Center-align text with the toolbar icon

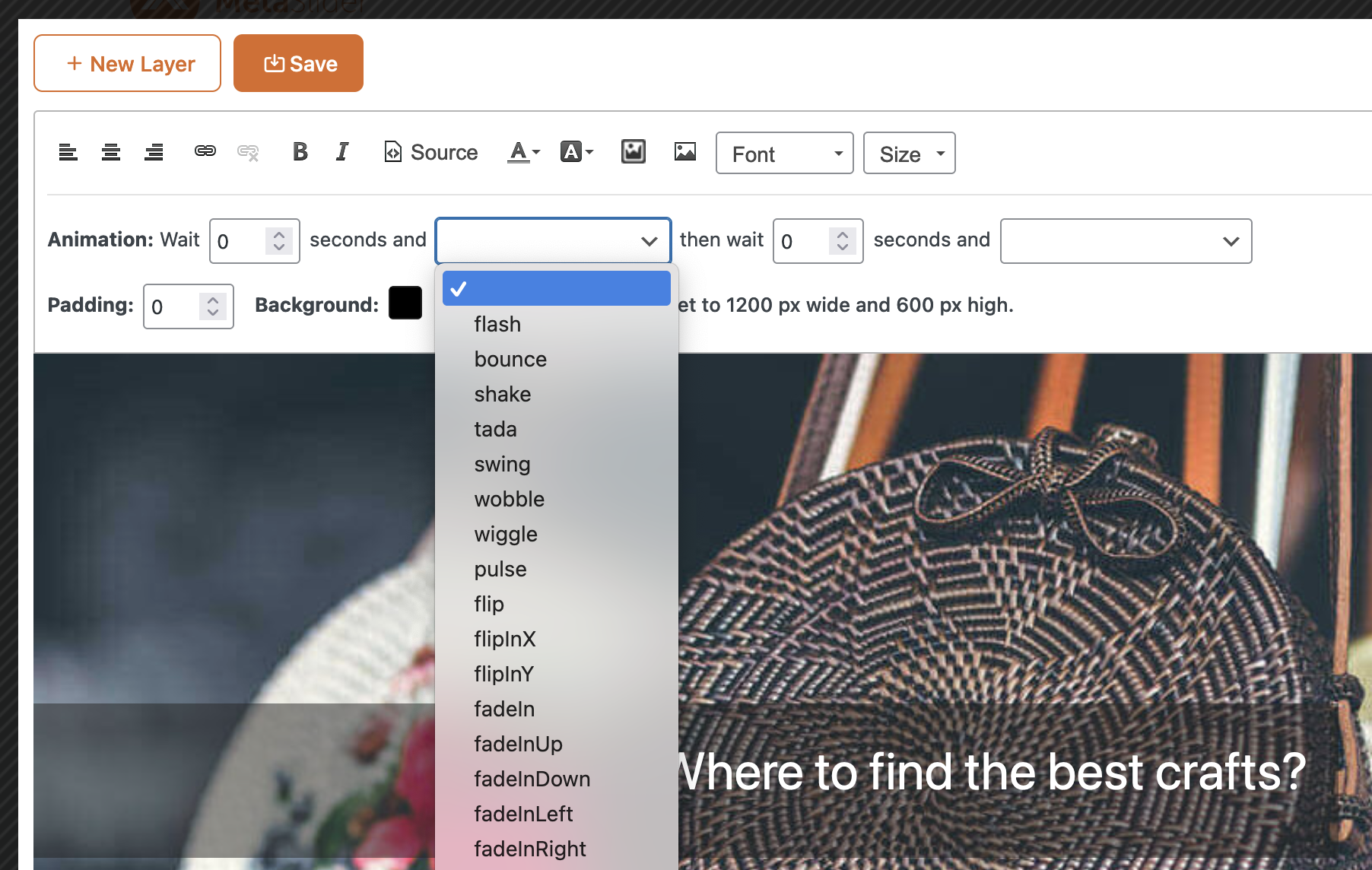pos(111,153)
